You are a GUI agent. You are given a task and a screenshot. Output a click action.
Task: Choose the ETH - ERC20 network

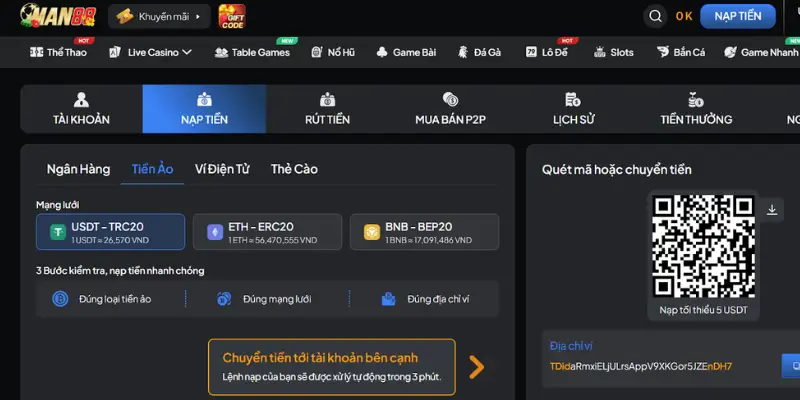pos(267,232)
